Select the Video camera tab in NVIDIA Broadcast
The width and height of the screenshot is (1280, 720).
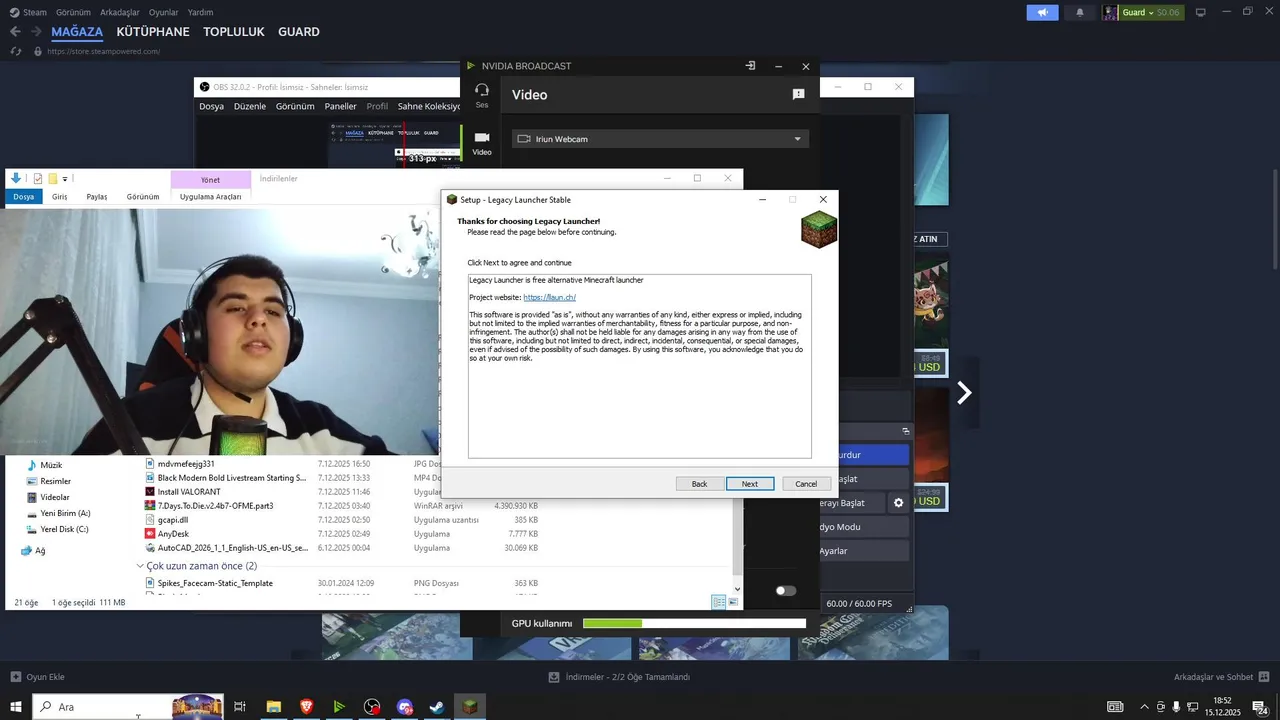click(x=482, y=143)
